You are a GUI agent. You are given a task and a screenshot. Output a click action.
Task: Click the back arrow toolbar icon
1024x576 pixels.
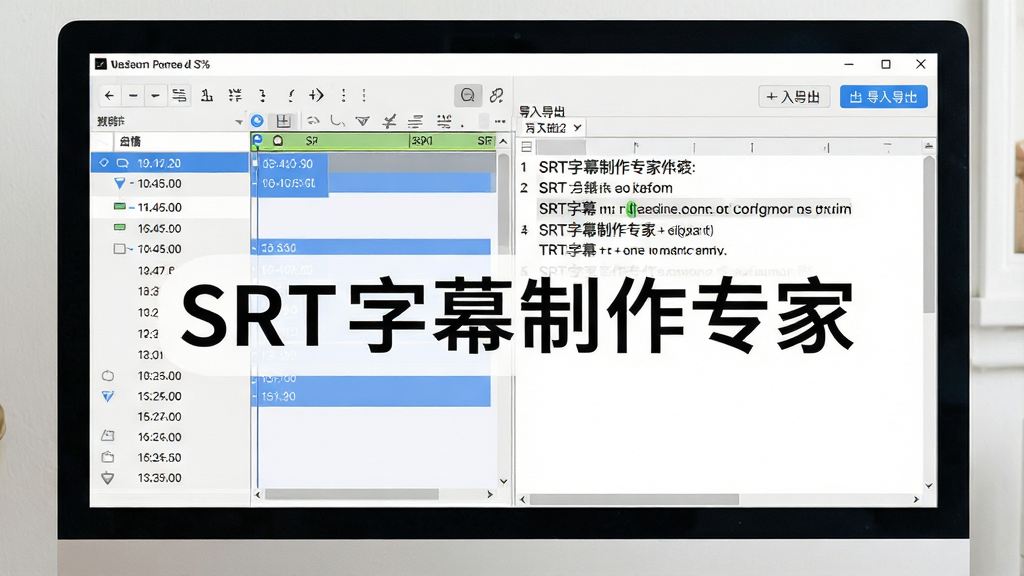(x=109, y=95)
